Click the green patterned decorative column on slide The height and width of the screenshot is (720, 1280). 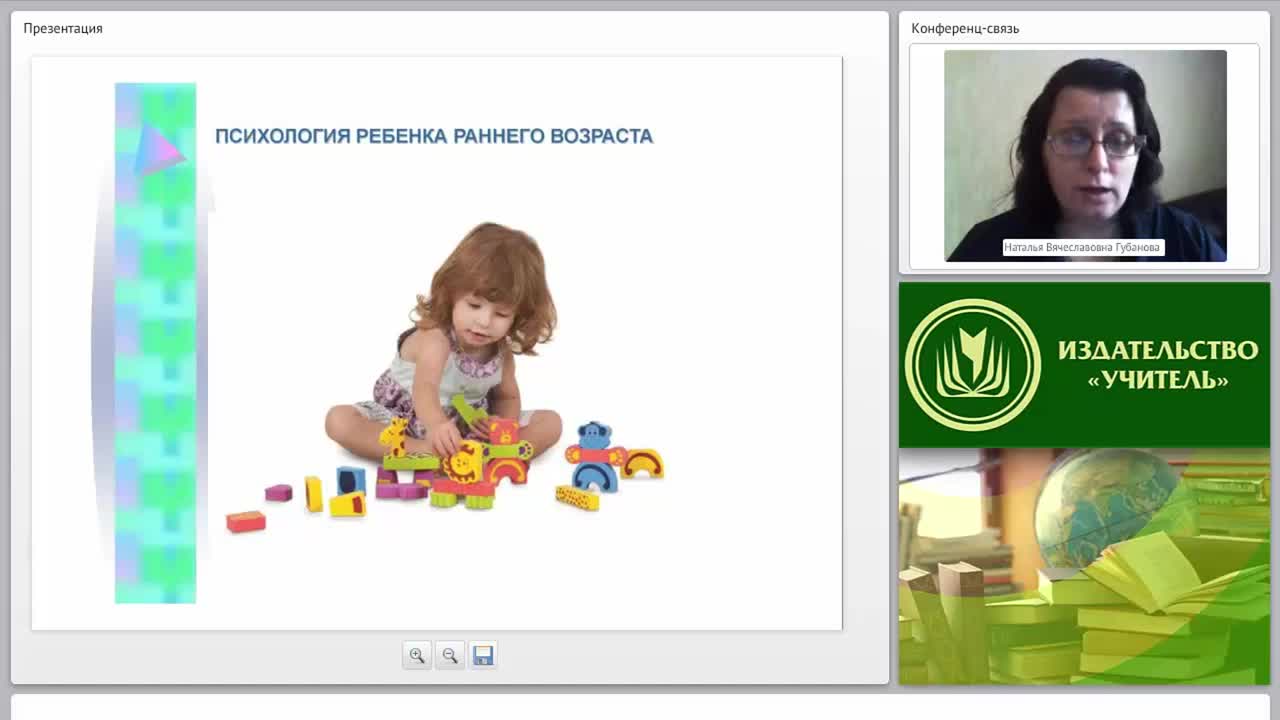(155, 343)
